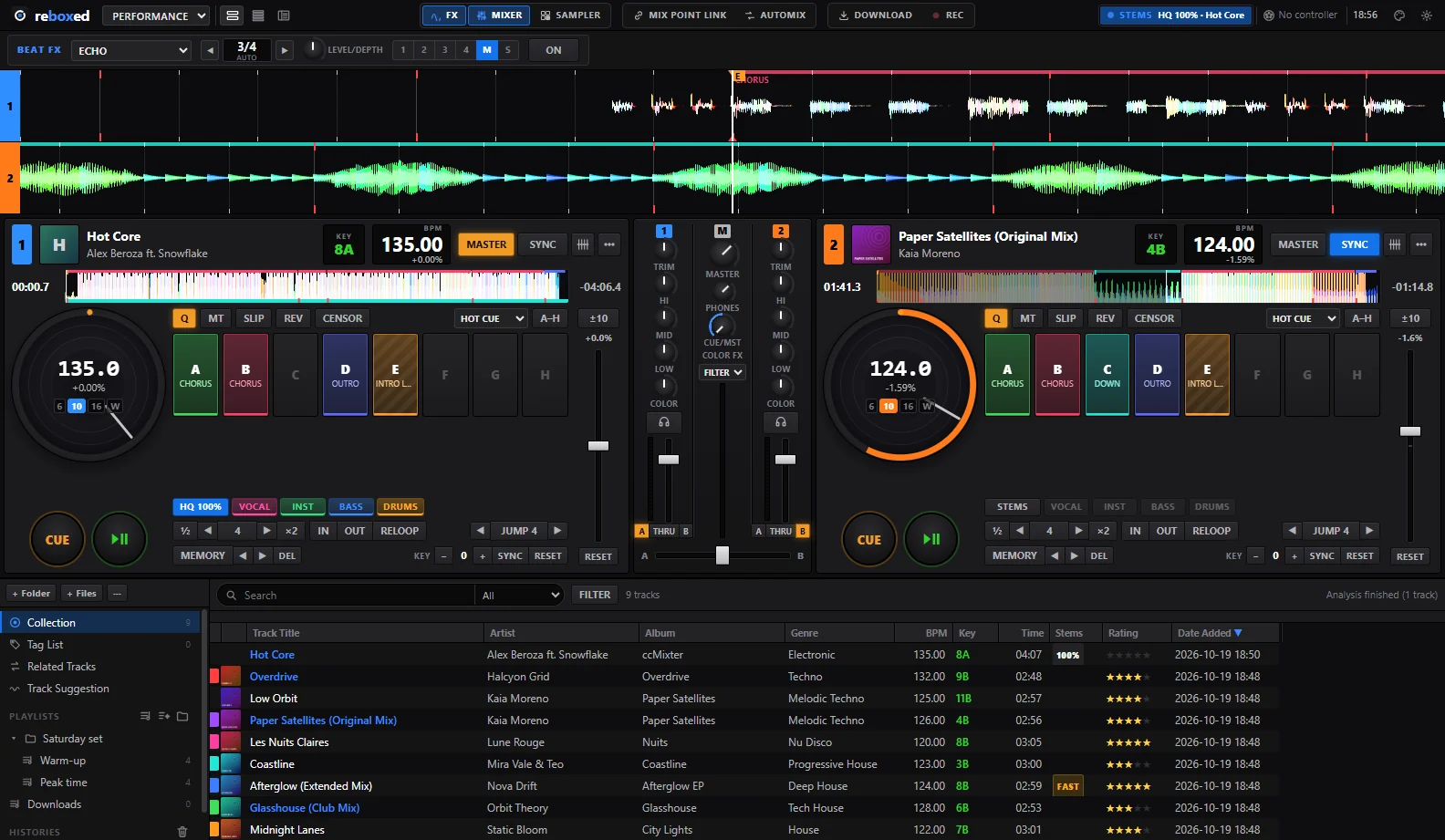The image size is (1445, 840).
Task: Collapse the Saturday set folder
Action: tap(14, 739)
